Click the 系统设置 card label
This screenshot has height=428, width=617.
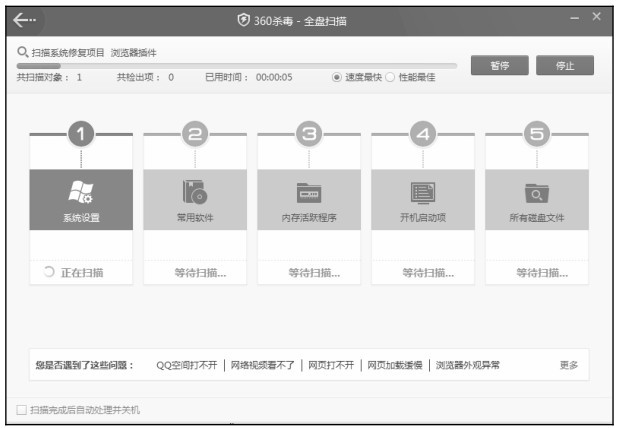coord(81,218)
